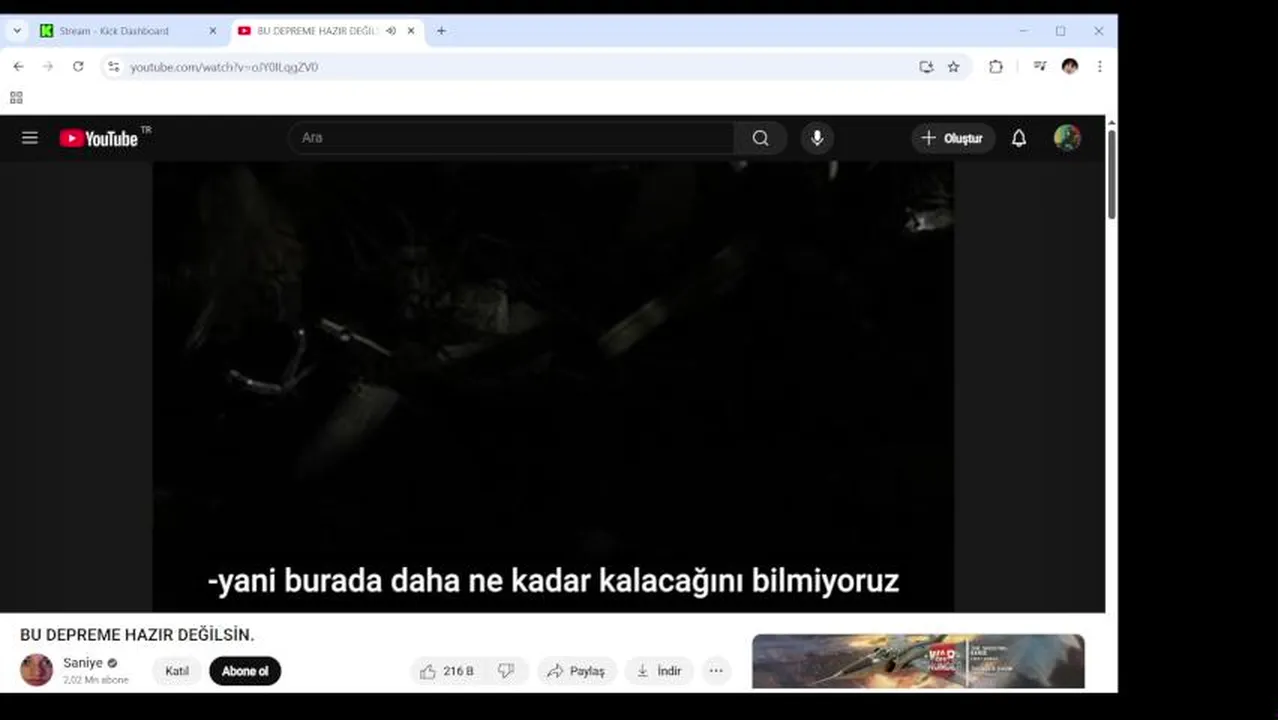Download the video with İndir

pyautogui.click(x=659, y=671)
